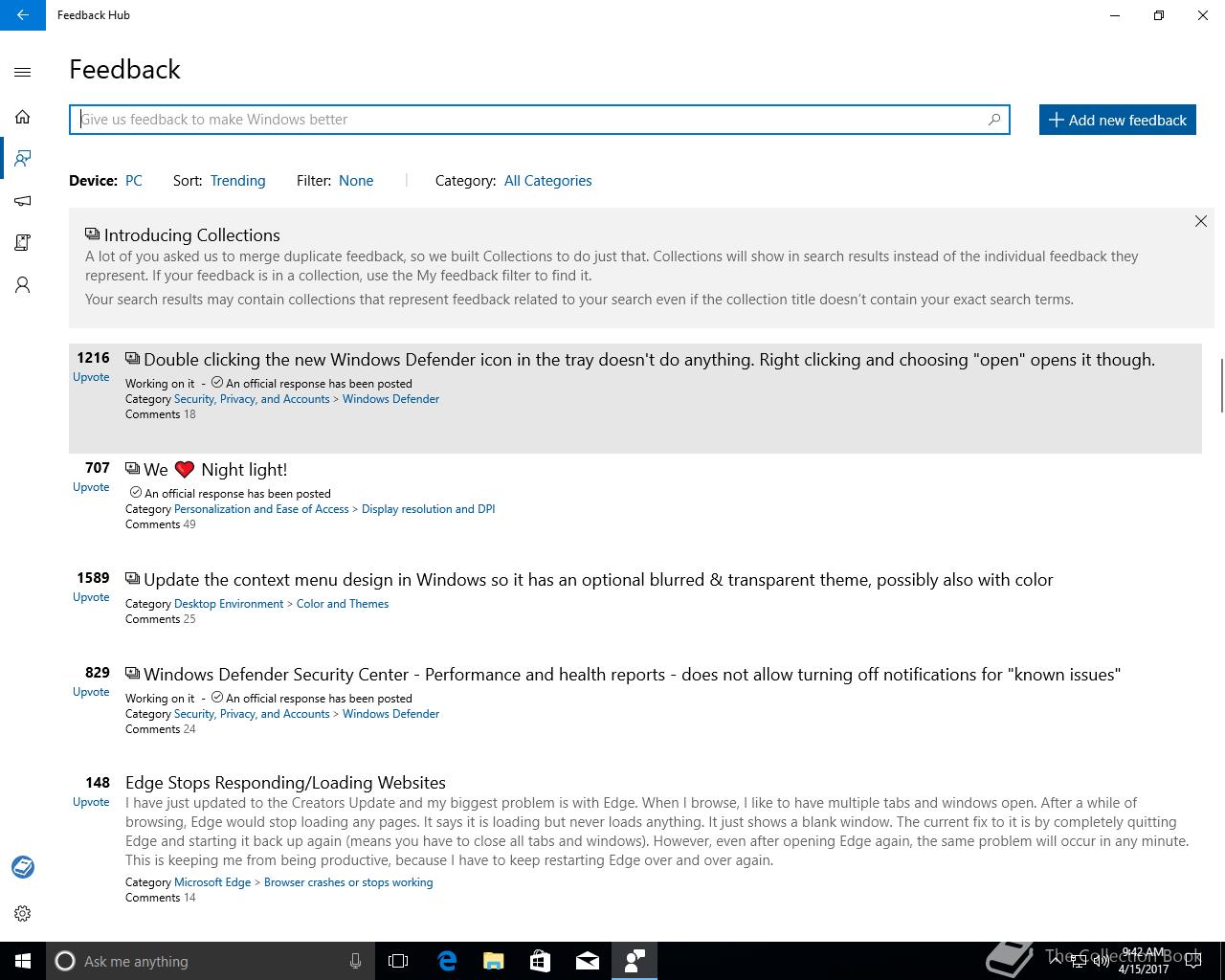
Task: Open the All Categories dropdown
Action: coord(548,181)
